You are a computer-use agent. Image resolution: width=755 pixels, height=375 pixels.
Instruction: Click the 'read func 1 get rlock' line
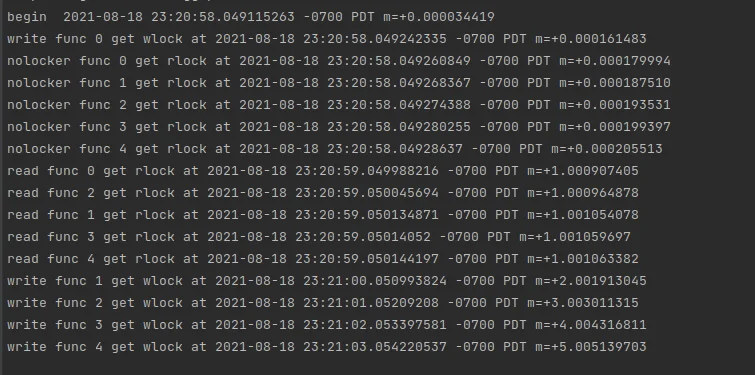(x=323, y=215)
